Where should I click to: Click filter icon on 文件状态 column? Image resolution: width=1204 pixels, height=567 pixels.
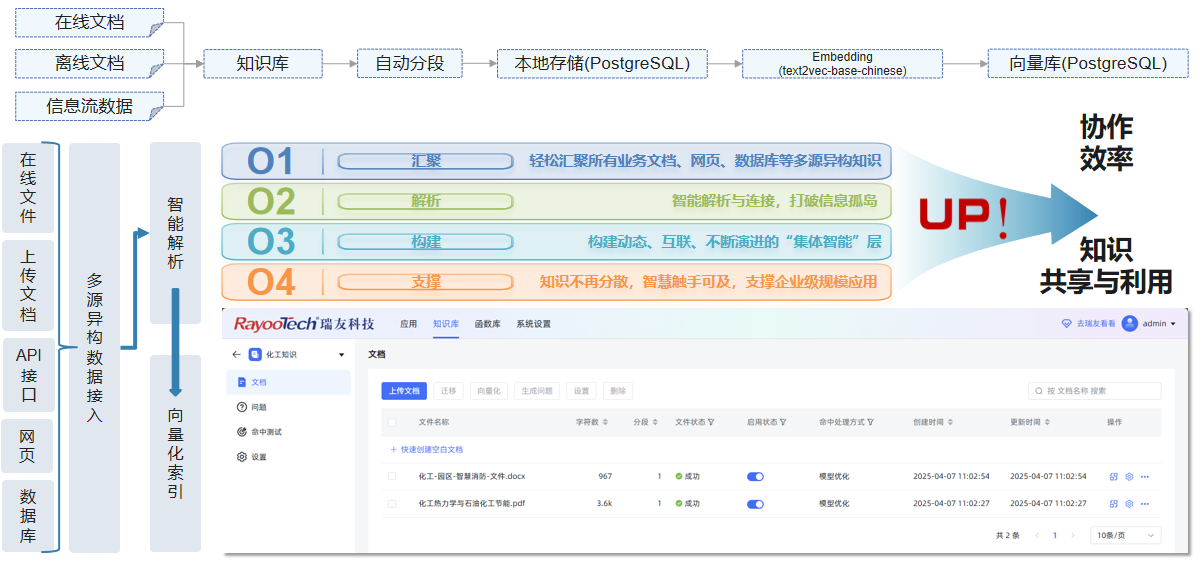(711, 422)
